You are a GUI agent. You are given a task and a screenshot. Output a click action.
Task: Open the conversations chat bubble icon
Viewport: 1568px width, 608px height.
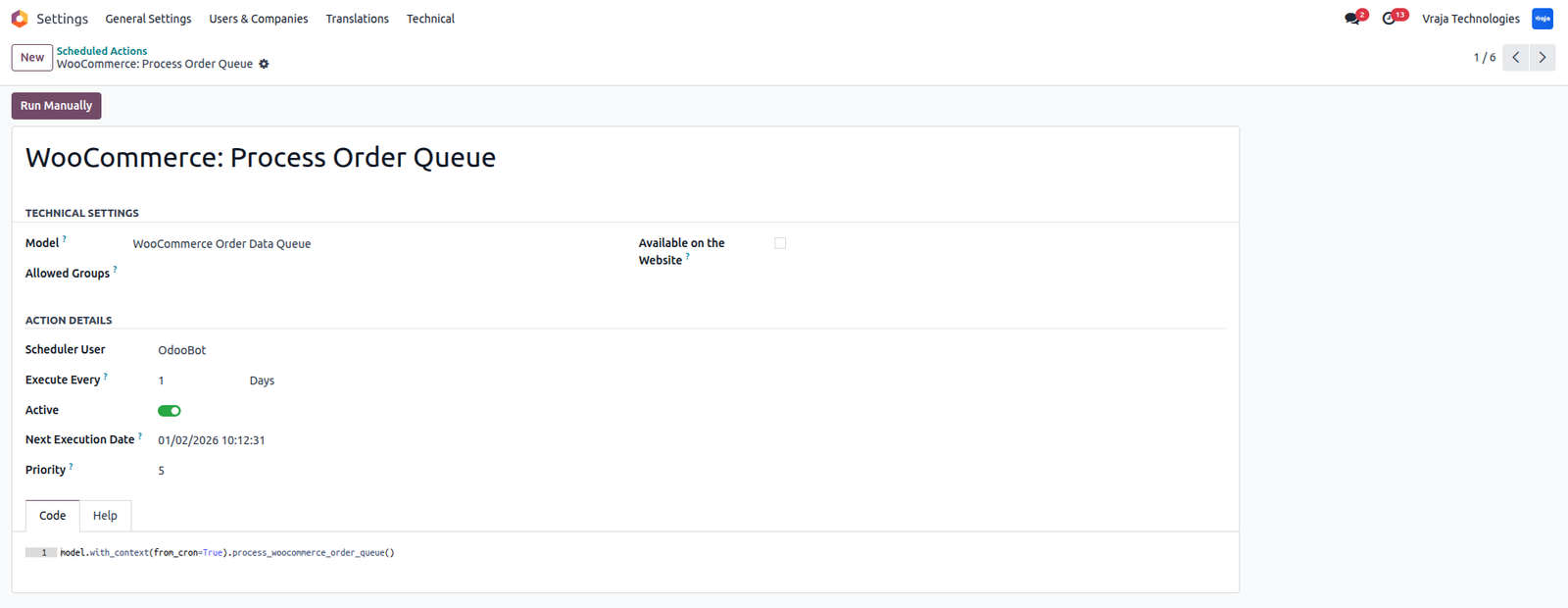pyautogui.click(x=1352, y=19)
